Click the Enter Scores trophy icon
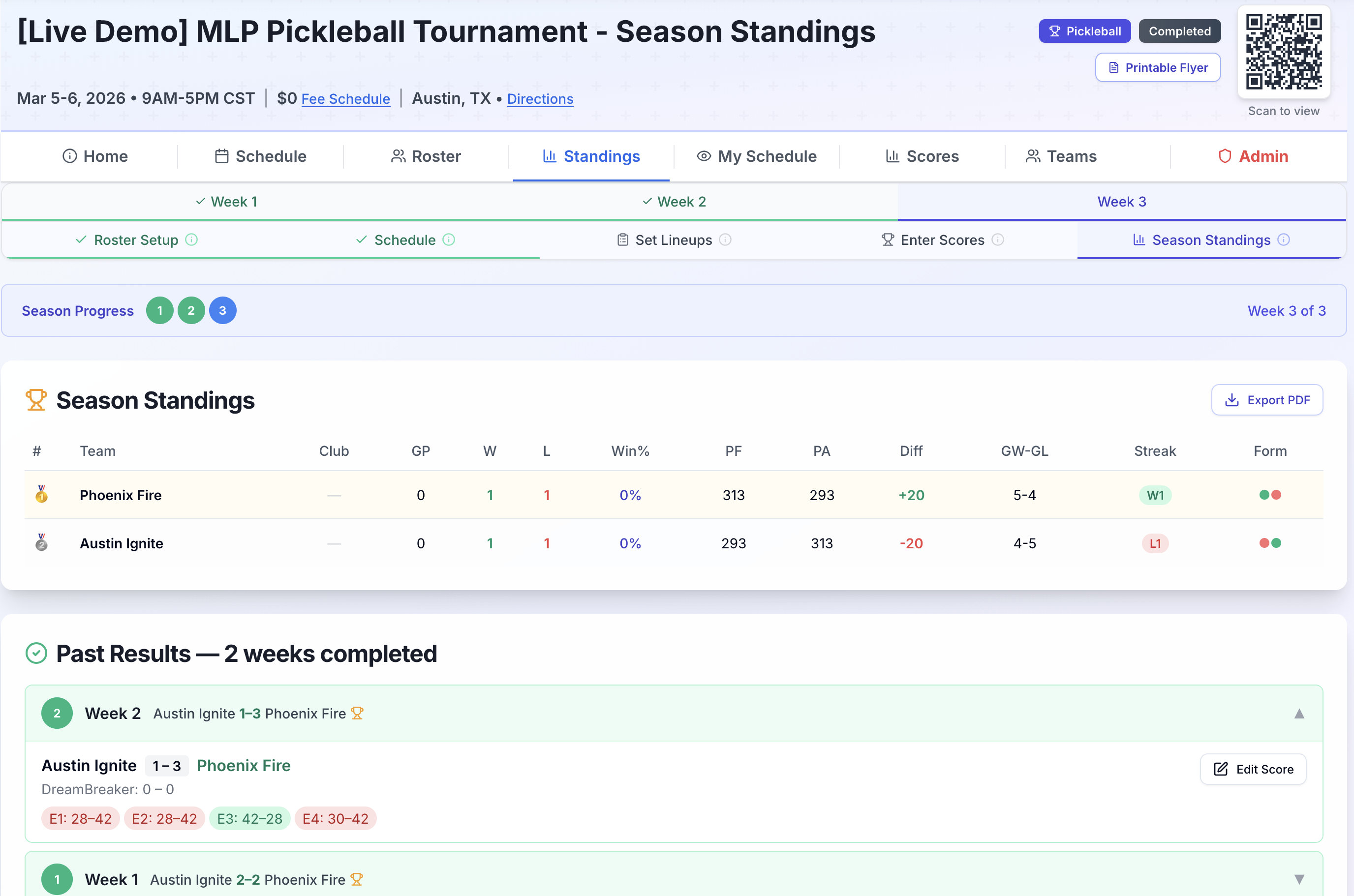1354x896 pixels. [887, 240]
